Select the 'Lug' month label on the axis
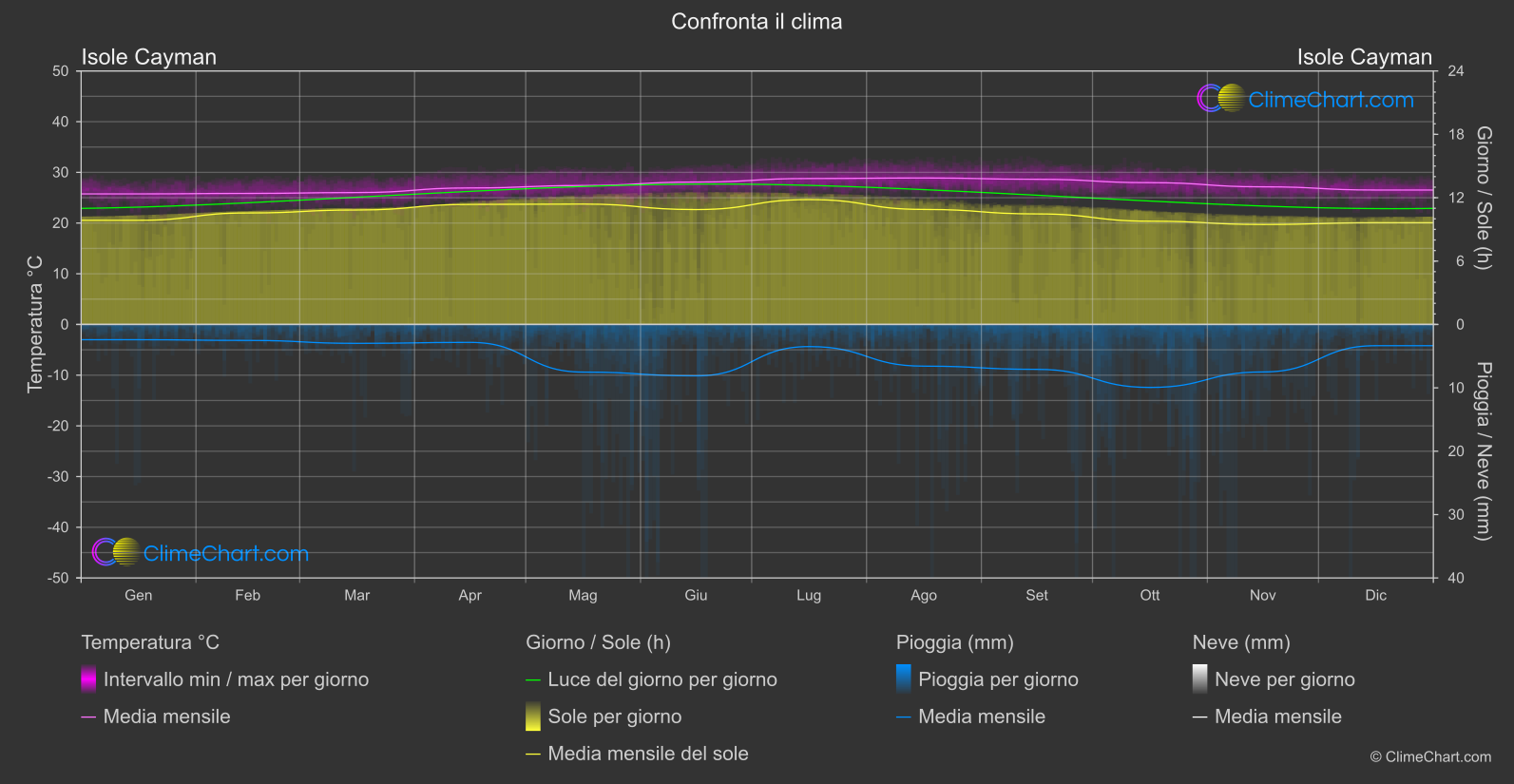1514x784 pixels. 808,595
